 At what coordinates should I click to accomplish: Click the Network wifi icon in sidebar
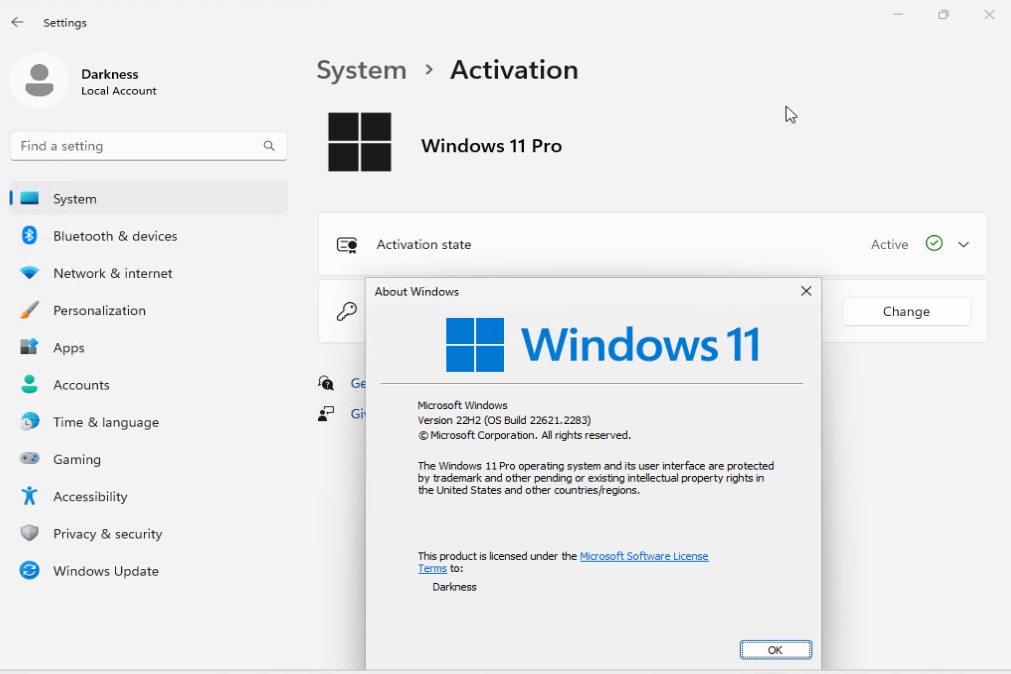point(29,273)
